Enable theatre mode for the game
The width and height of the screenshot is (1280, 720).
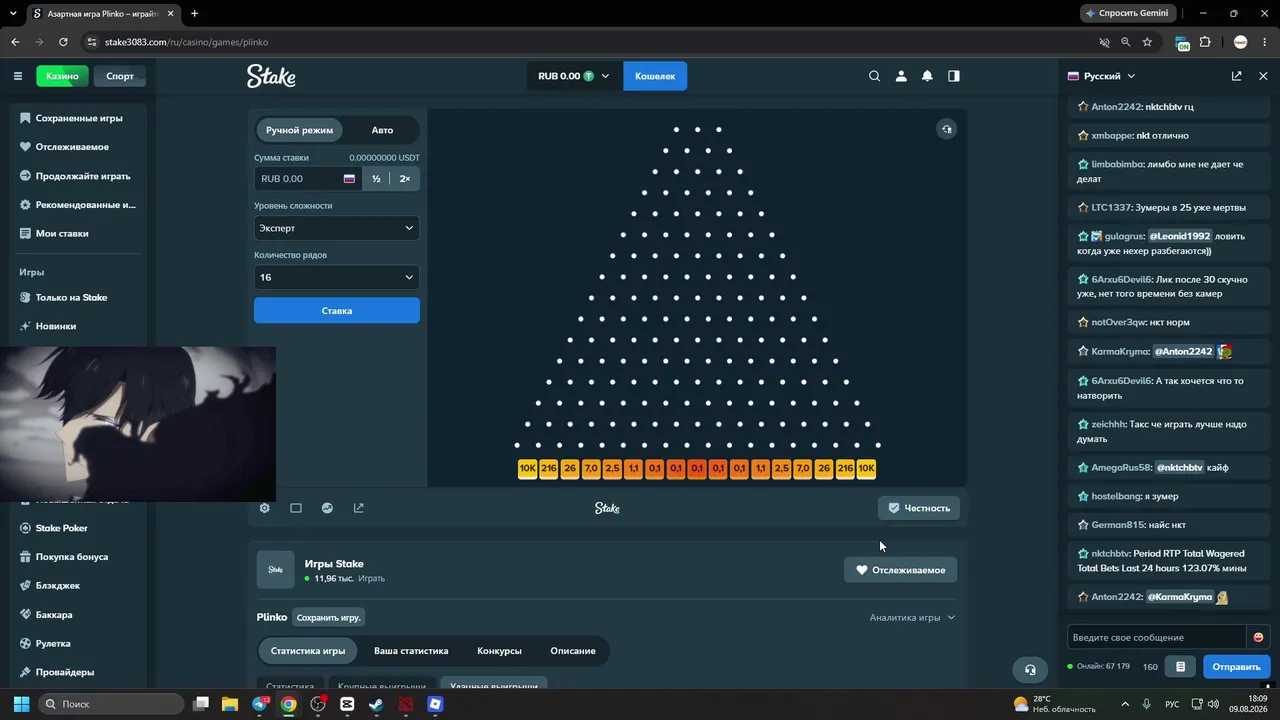[x=296, y=508]
